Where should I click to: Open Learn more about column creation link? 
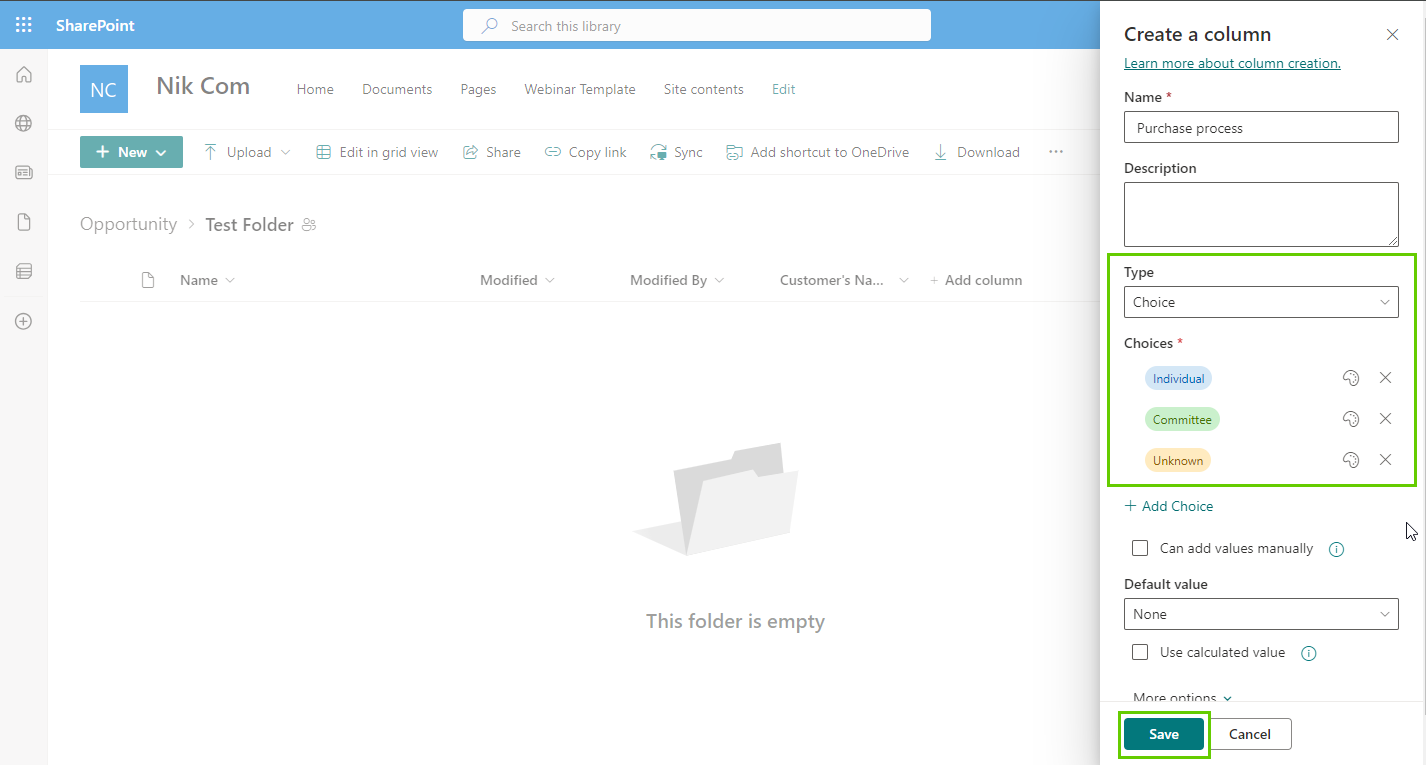pos(1232,63)
